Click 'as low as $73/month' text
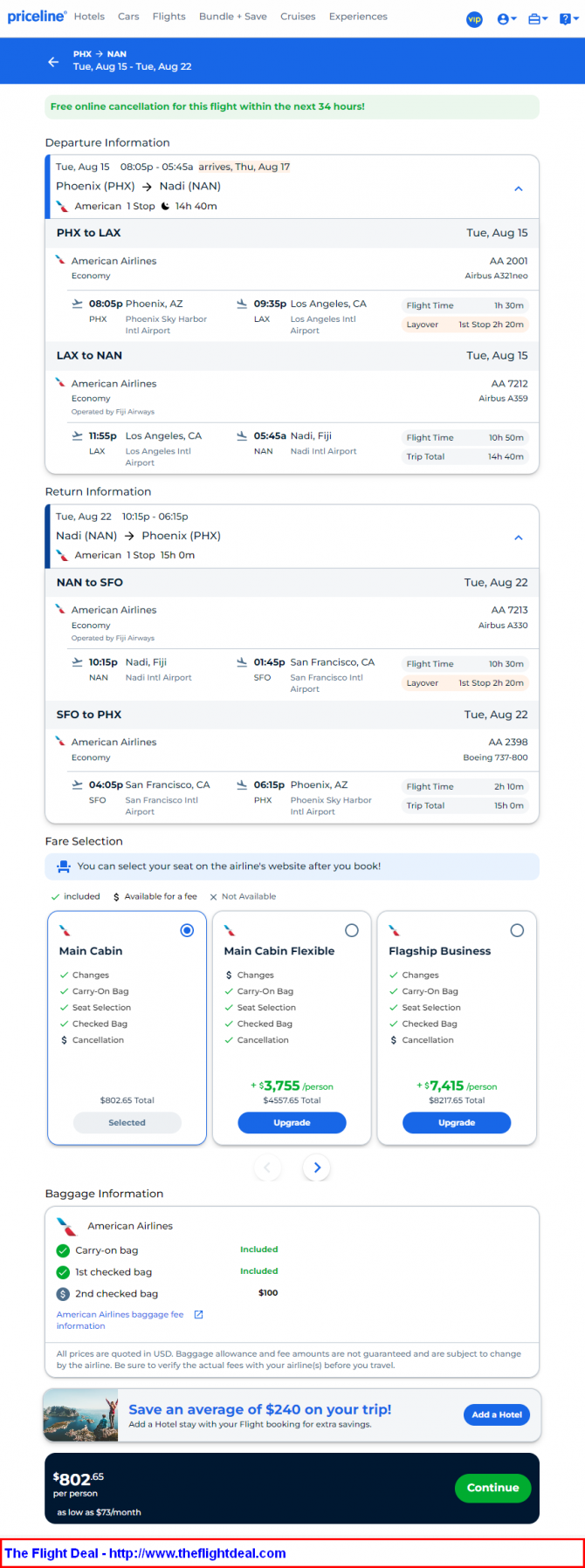Image resolution: width=585 pixels, height=1568 pixels. click(99, 1512)
